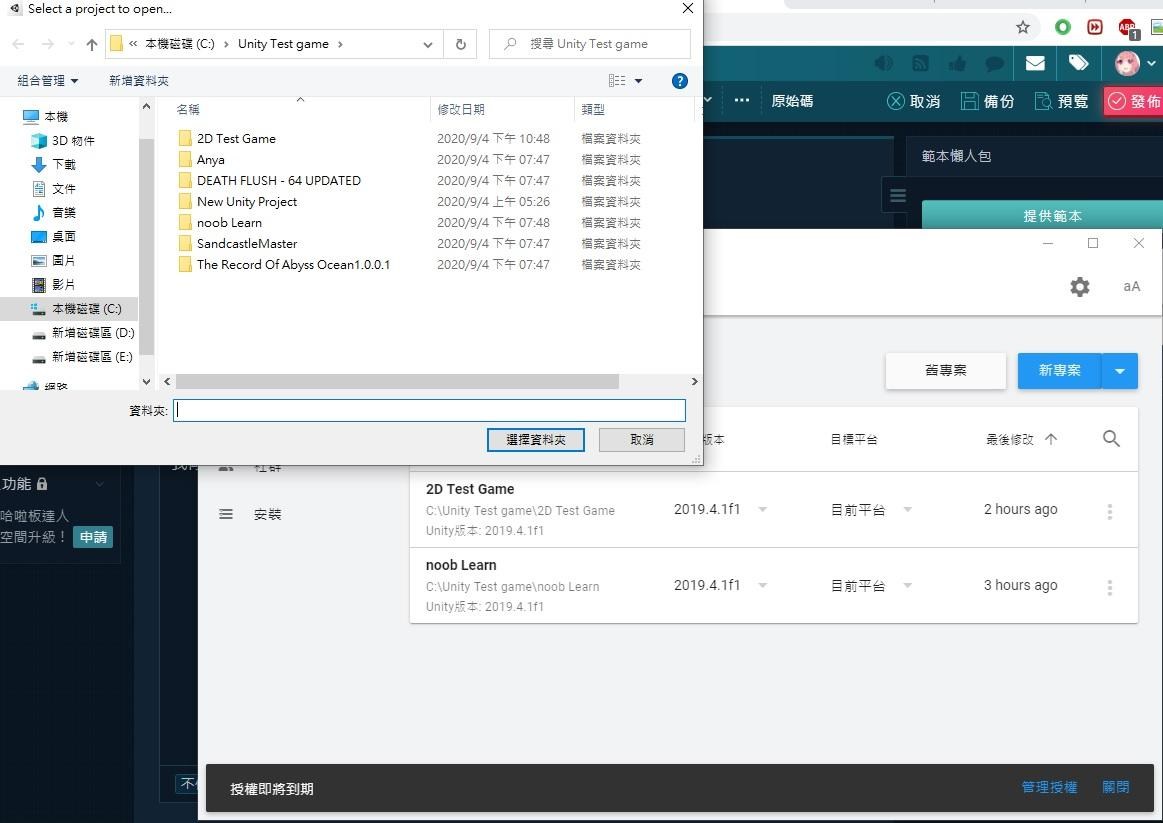Click the 管理授權 link

1049,787
